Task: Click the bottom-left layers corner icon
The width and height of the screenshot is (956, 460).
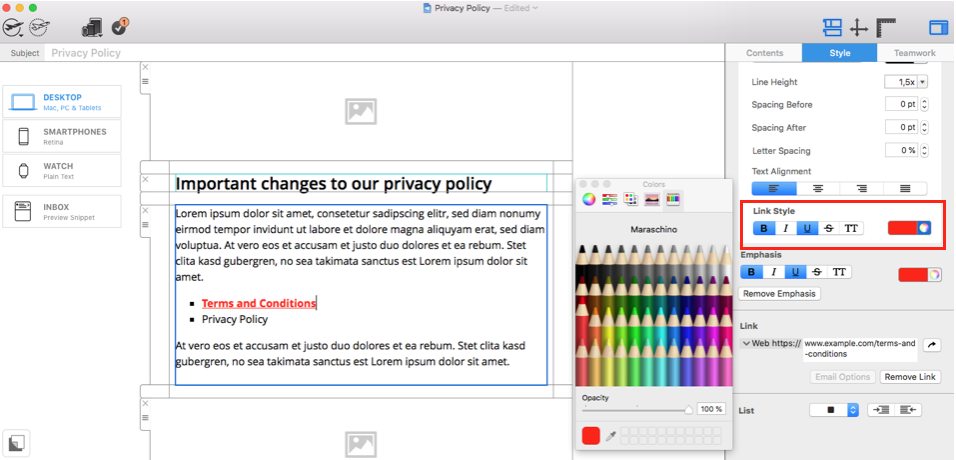Action: [16, 442]
